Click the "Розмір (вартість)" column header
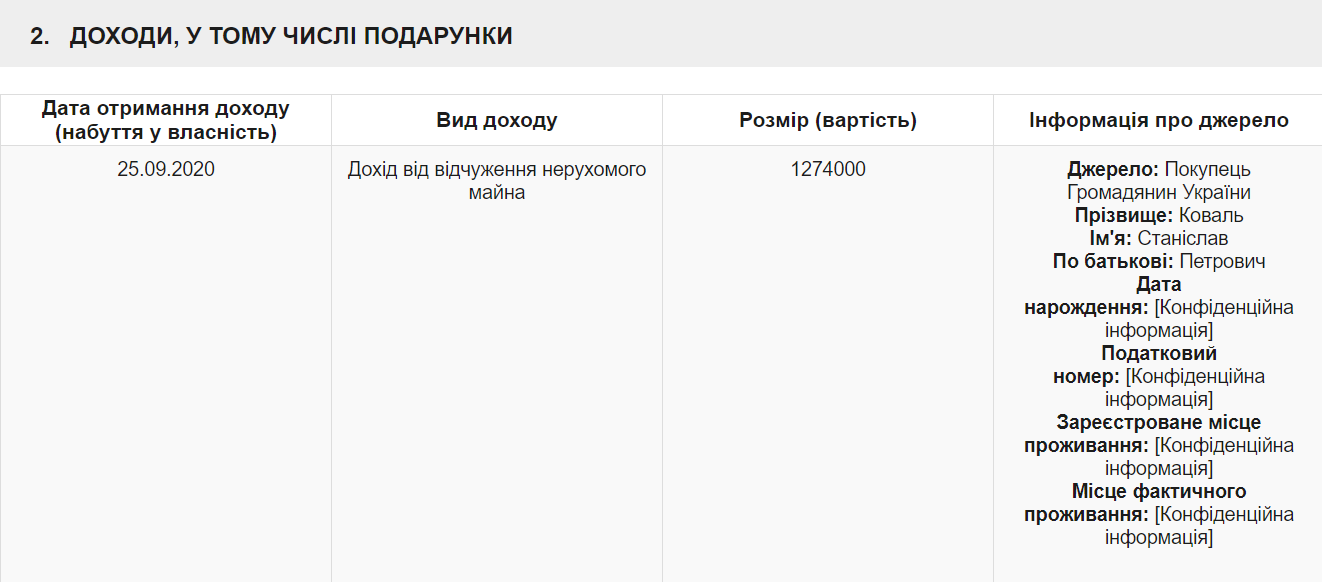Image resolution: width=1322 pixels, height=582 pixels. (828, 121)
